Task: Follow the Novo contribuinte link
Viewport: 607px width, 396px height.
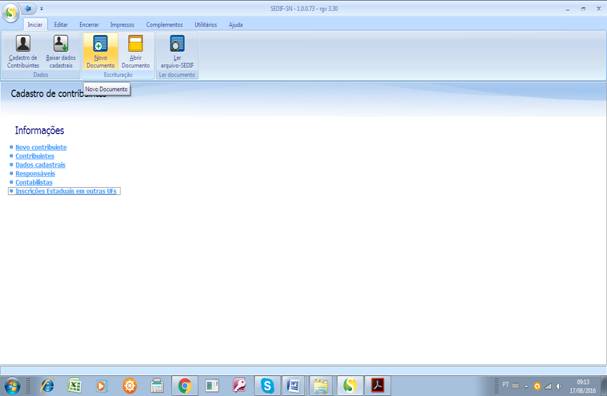Action: coord(41,147)
